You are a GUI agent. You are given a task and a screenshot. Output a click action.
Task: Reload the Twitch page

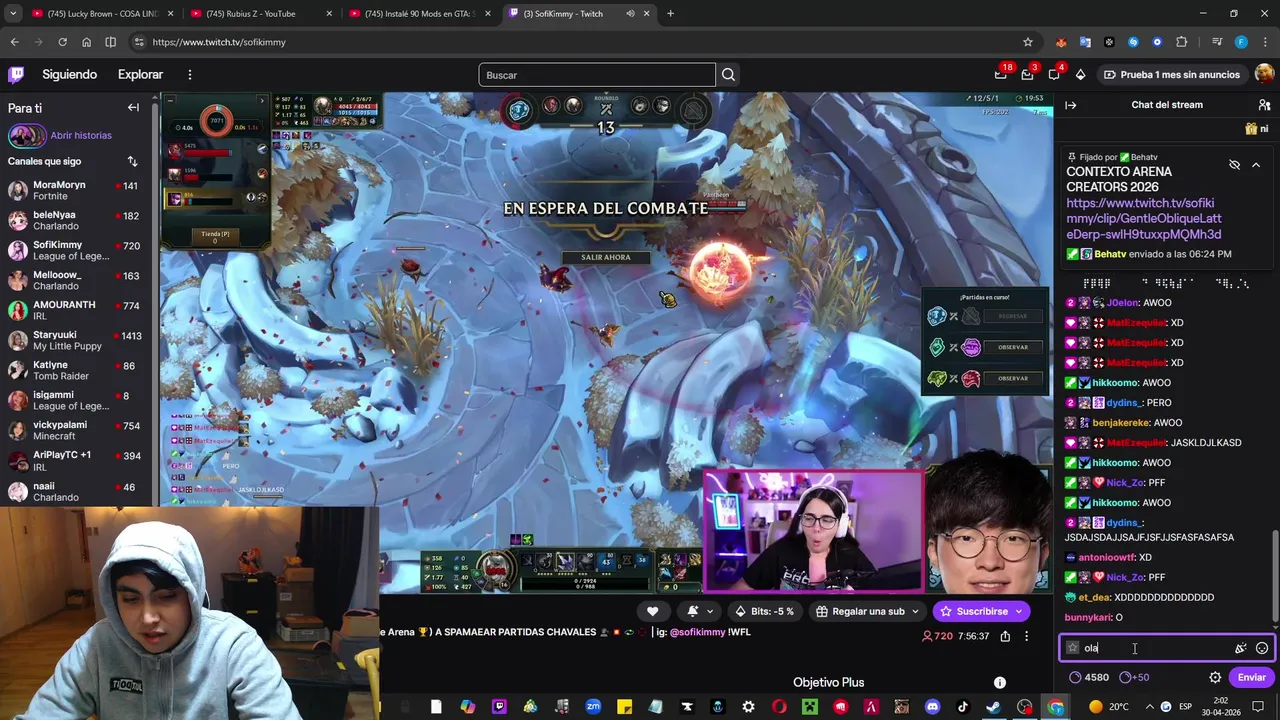pos(62,42)
